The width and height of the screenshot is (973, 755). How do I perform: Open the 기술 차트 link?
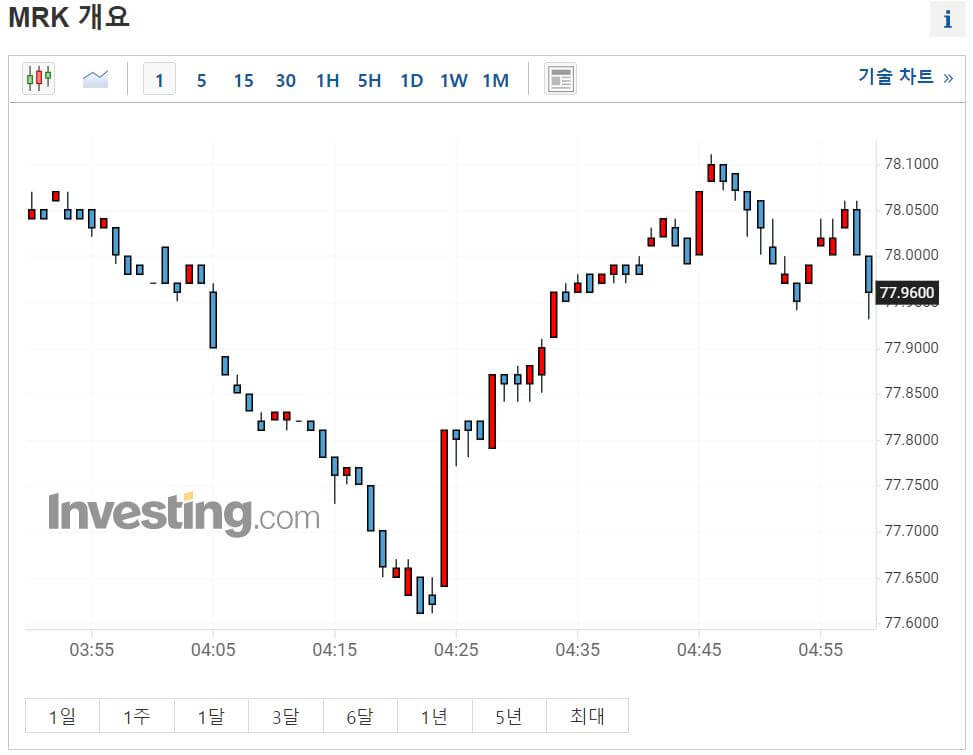(x=905, y=76)
